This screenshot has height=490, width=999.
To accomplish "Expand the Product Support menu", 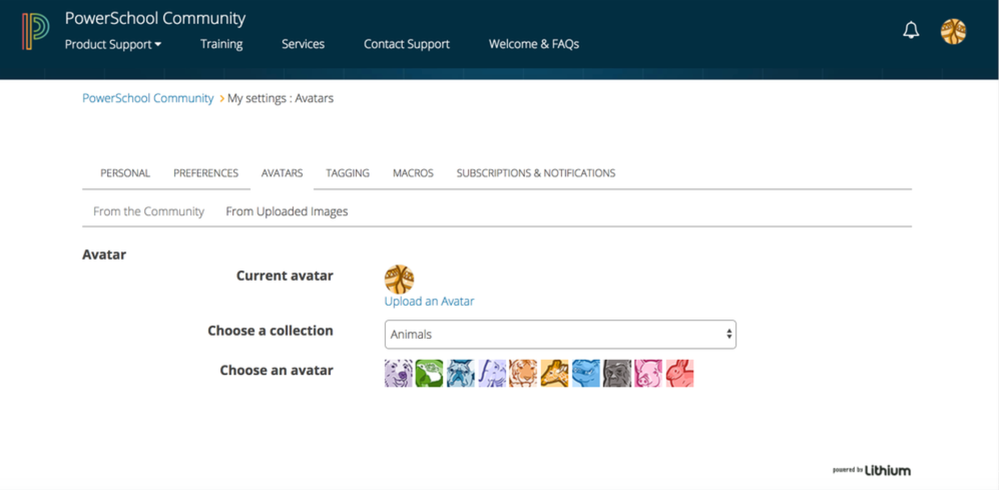I will coord(113,45).
